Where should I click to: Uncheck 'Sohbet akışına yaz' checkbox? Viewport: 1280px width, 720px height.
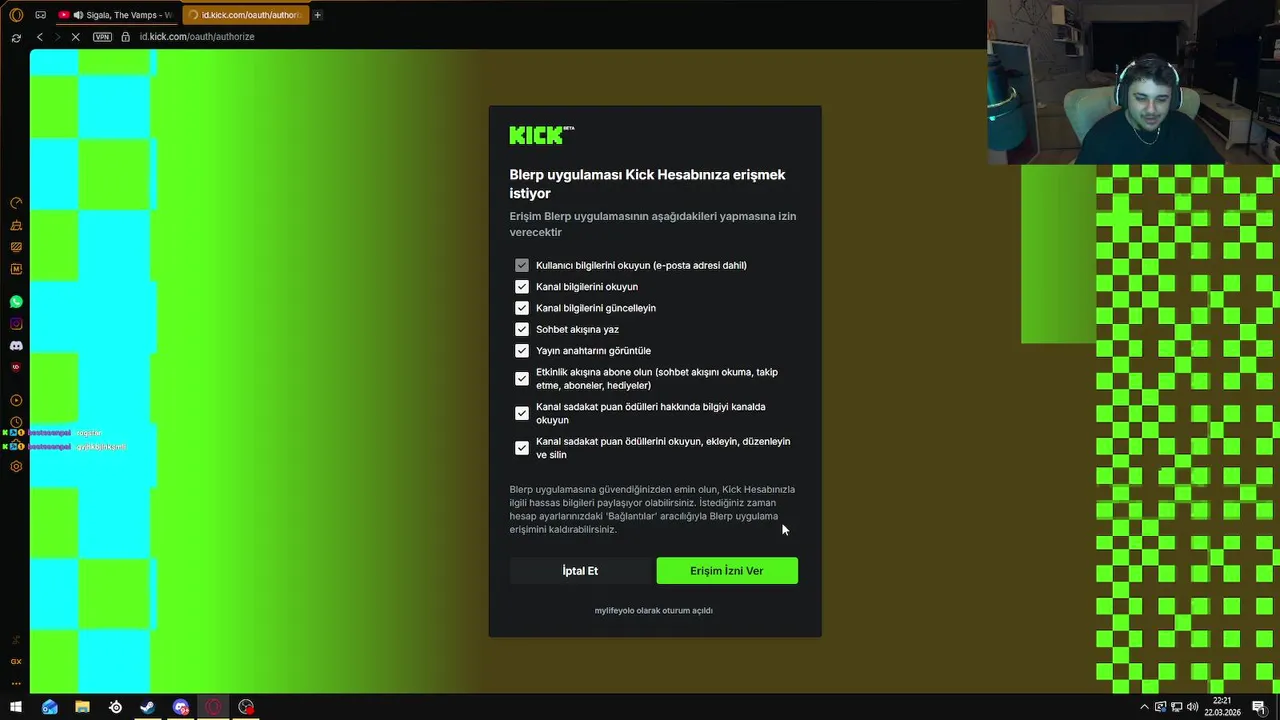click(x=522, y=329)
